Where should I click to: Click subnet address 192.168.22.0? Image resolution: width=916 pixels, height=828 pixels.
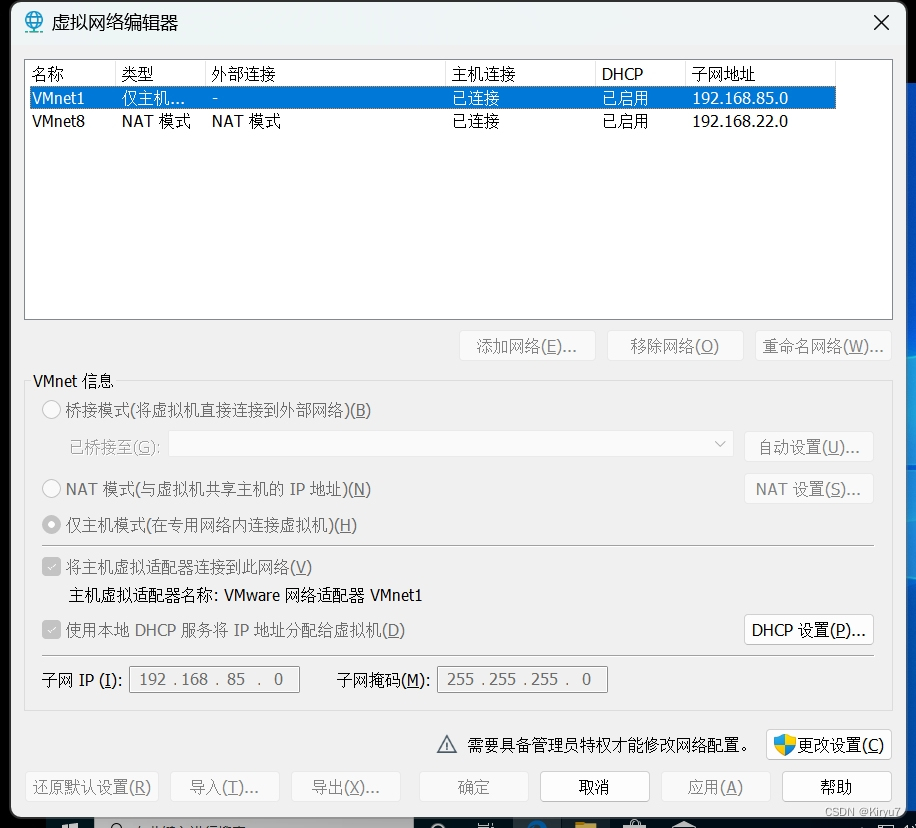click(x=740, y=121)
